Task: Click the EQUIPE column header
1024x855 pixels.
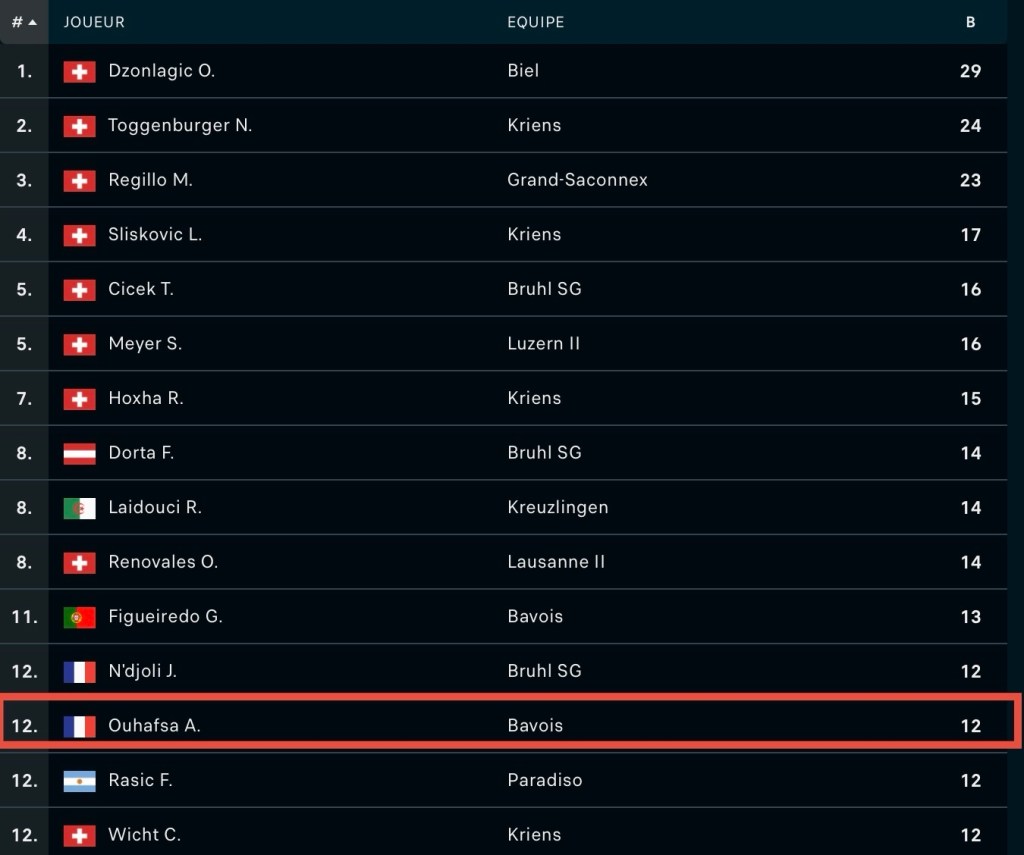Action: click(536, 22)
